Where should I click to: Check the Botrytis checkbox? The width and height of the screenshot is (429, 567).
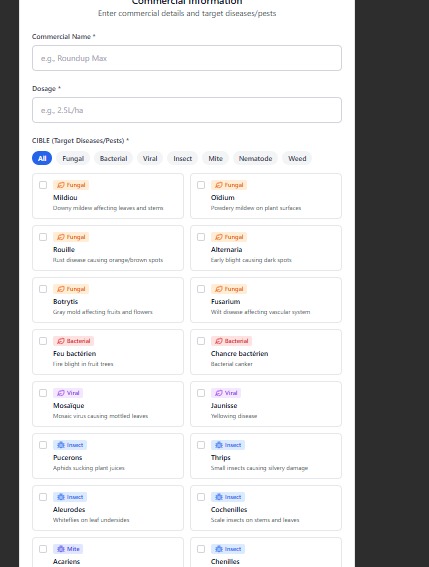pyautogui.click(x=43, y=289)
